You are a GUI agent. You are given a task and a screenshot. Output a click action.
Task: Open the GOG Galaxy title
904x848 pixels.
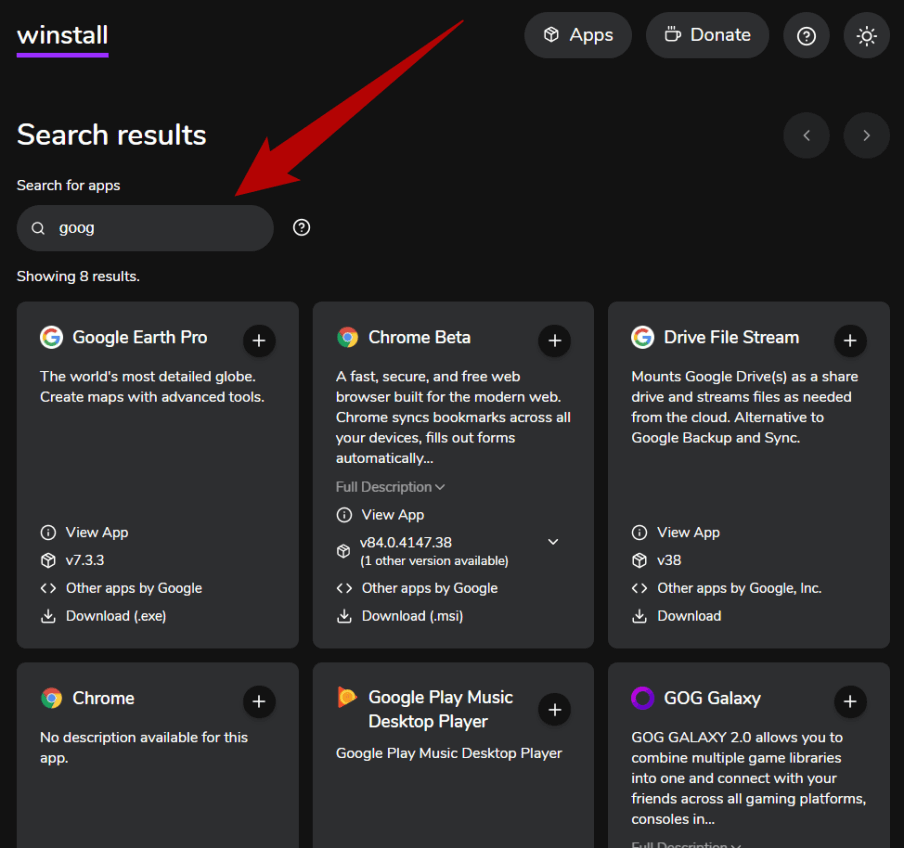coord(712,698)
